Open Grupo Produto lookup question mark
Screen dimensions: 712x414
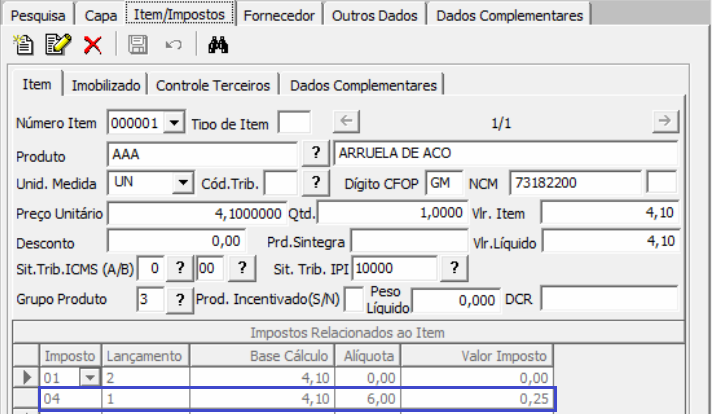(180, 300)
